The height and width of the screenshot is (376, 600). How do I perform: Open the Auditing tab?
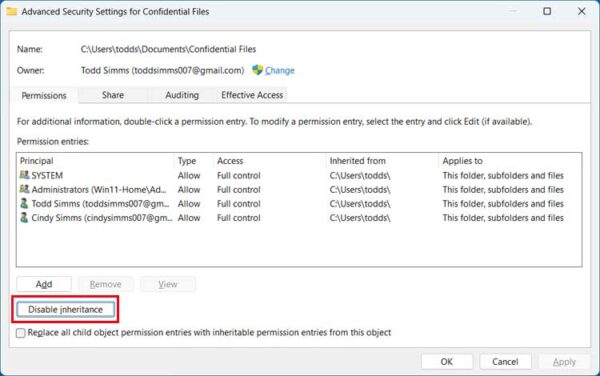click(182, 95)
